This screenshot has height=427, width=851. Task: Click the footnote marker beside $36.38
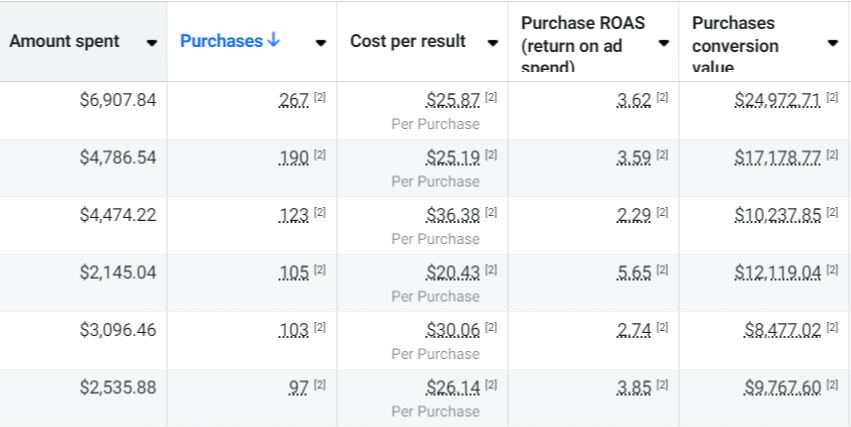point(491,213)
